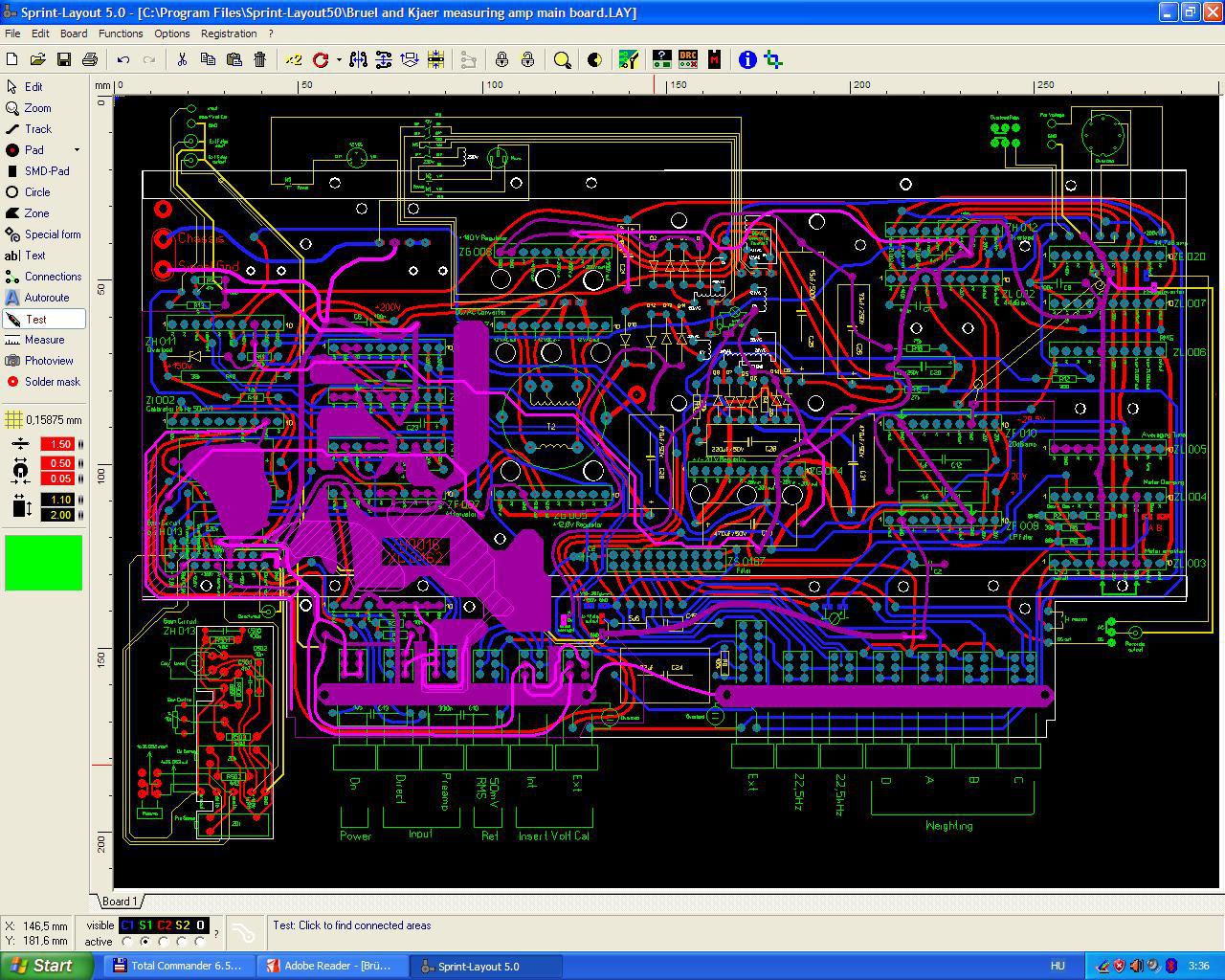Print the board using the printer icon
The height and width of the screenshot is (980, 1225).
click(90, 59)
